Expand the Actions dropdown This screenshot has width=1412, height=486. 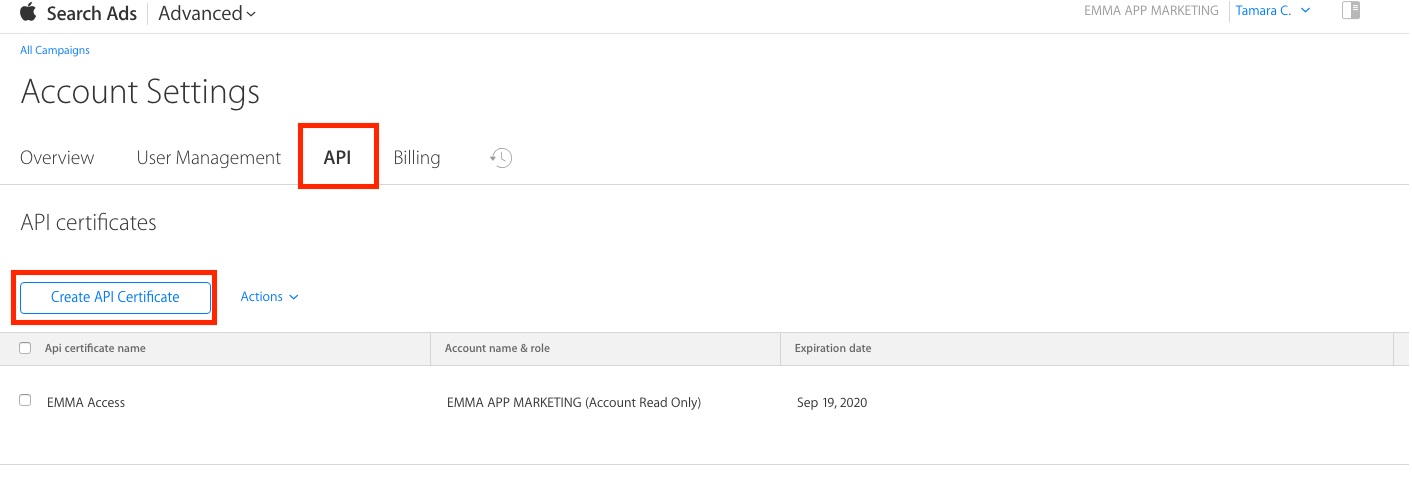[x=269, y=297]
